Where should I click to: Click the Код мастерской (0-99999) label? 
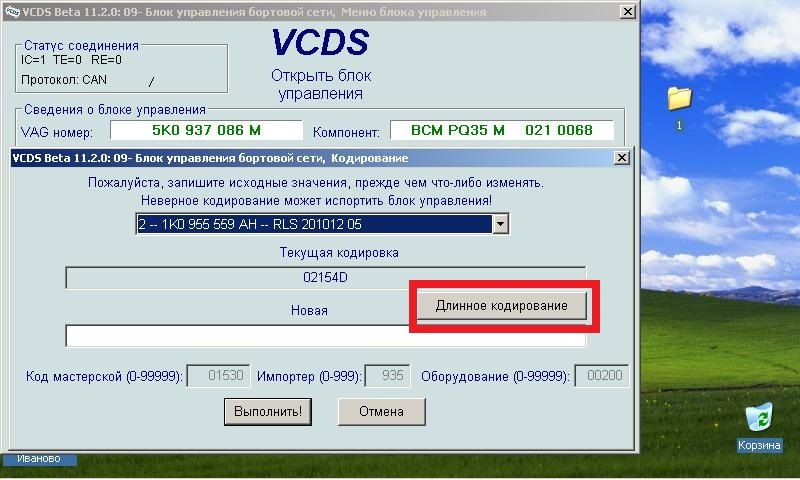click(x=104, y=376)
